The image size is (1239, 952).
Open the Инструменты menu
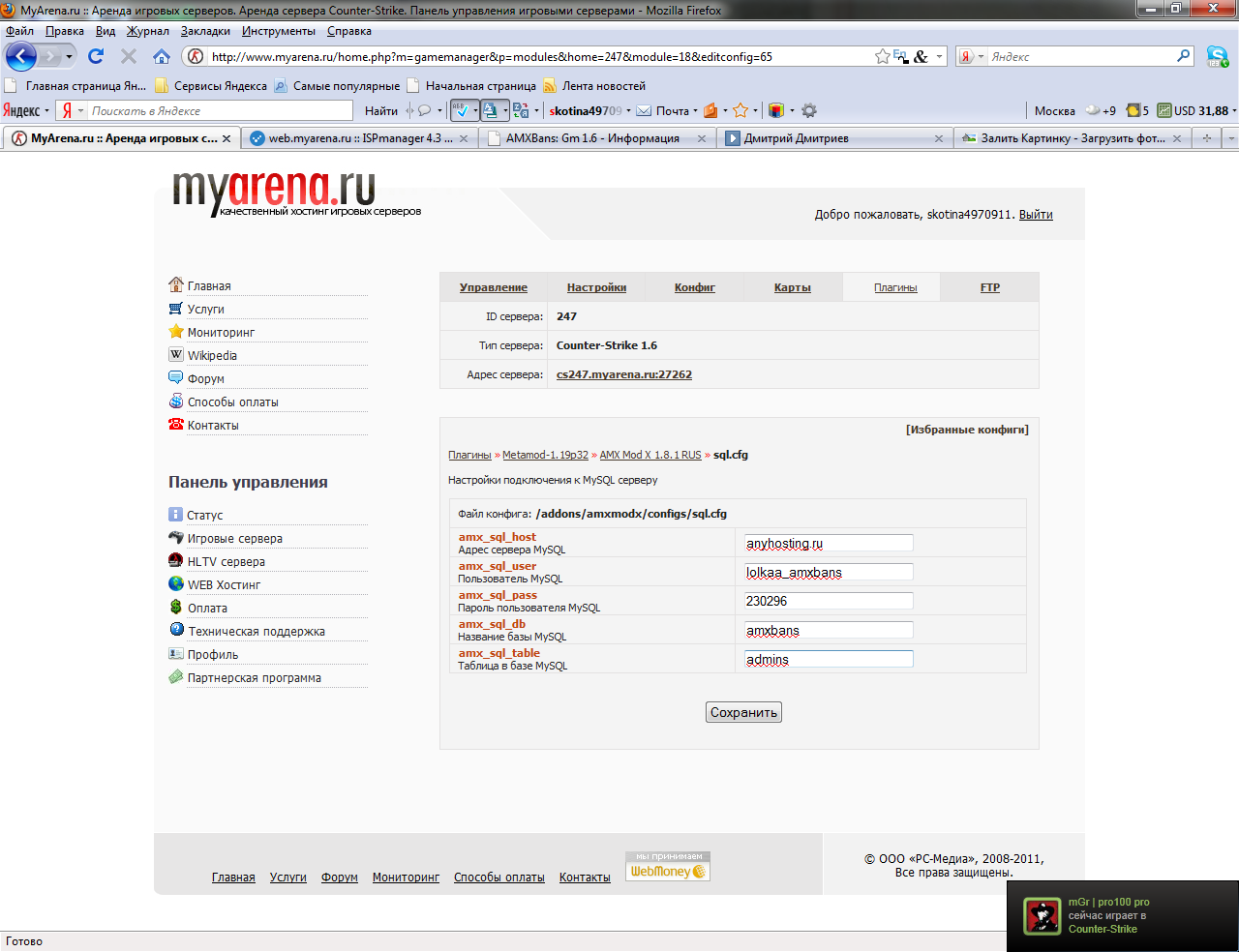279,31
